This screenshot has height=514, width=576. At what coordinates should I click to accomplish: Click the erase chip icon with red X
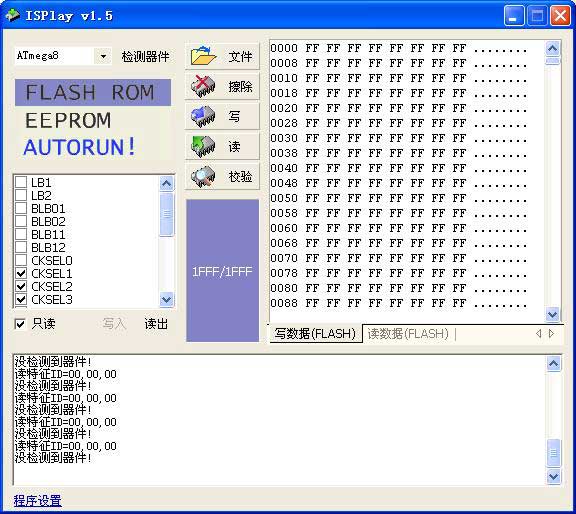pos(203,86)
